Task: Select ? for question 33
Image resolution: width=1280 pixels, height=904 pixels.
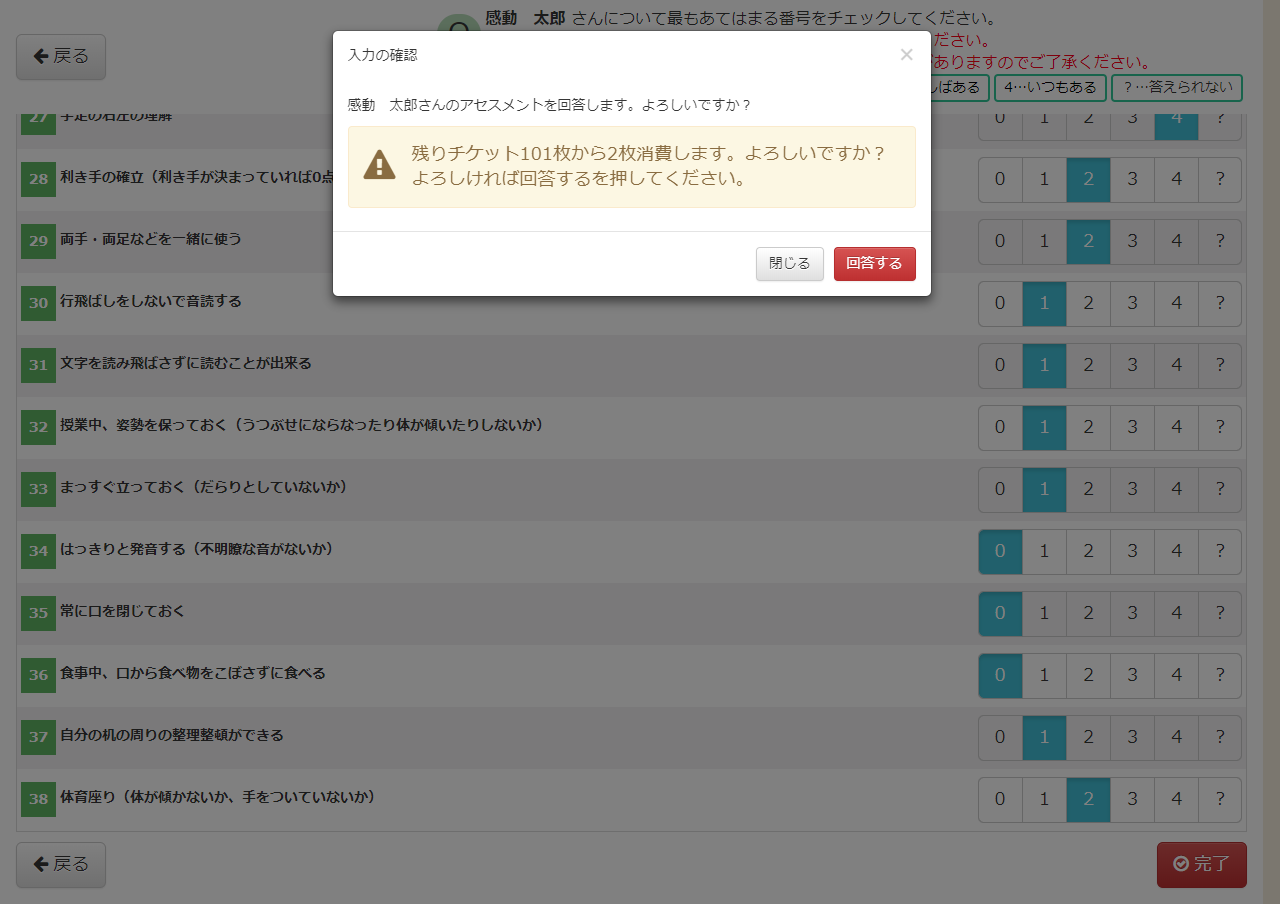Action: (1220, 490)
